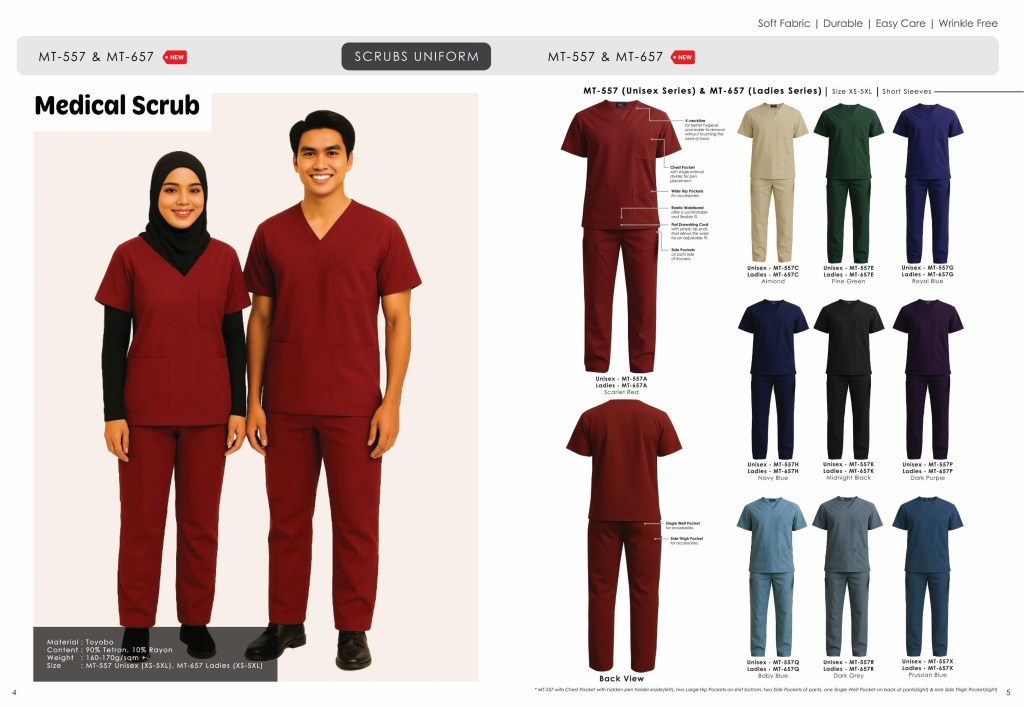The image size is (1024, 707).
Task: Select the SCRUBS UNIFORM header label
Action: tap(416, 57)
